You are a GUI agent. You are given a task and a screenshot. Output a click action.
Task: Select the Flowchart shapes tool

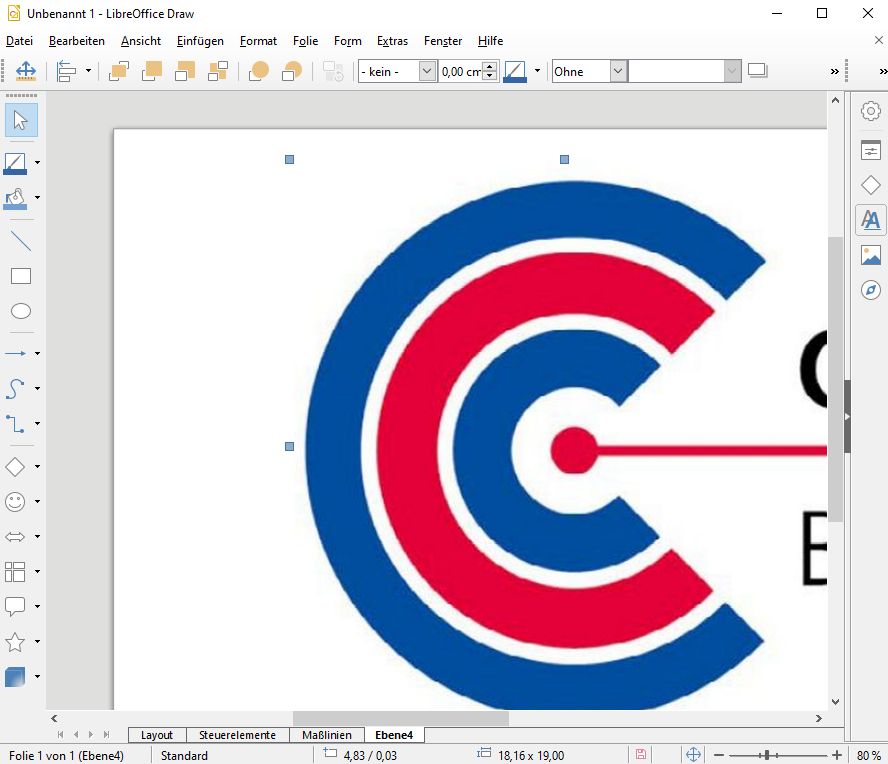coord(15,571)
